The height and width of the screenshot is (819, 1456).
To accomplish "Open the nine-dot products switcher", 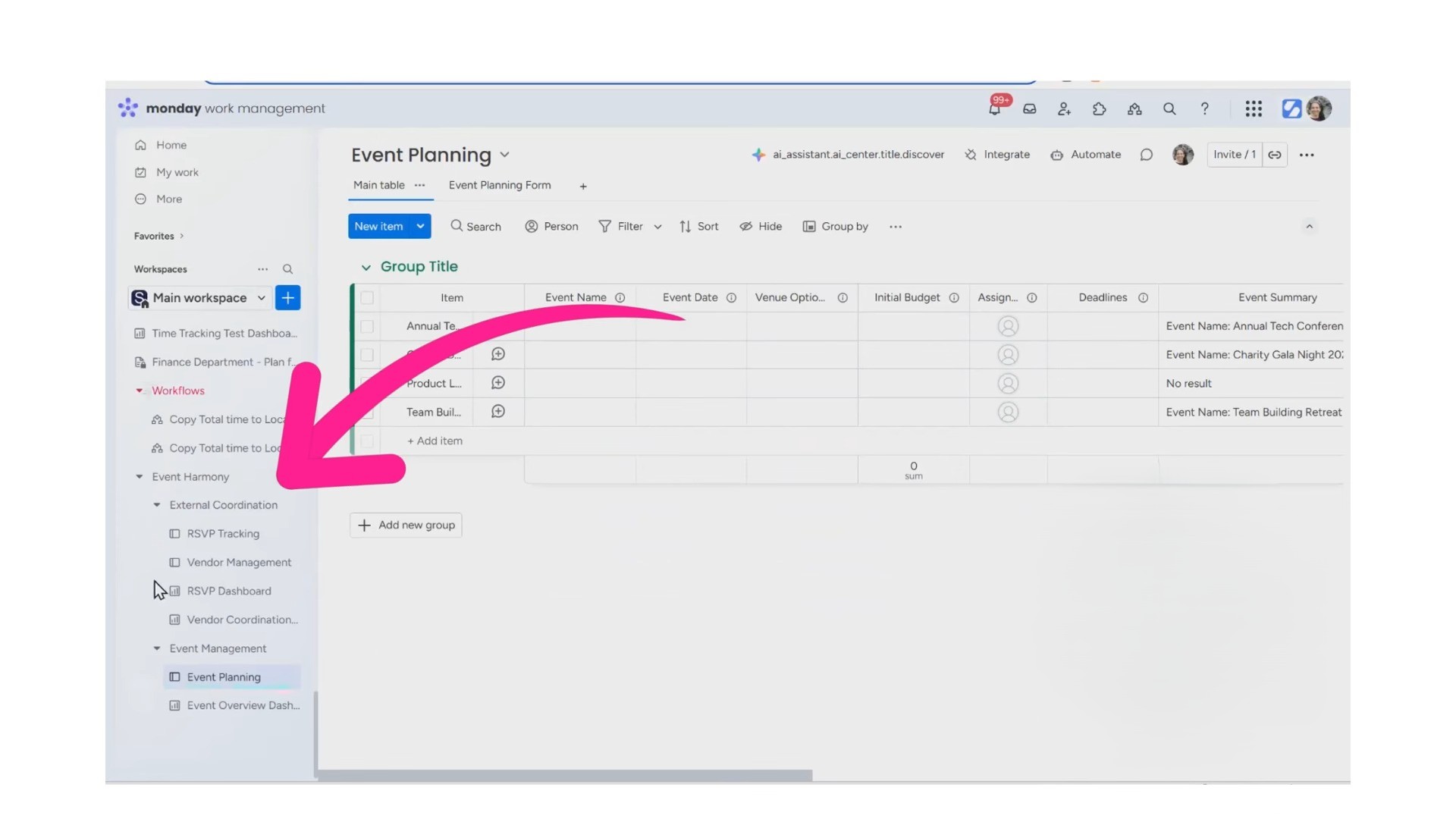I will 1253,109.
